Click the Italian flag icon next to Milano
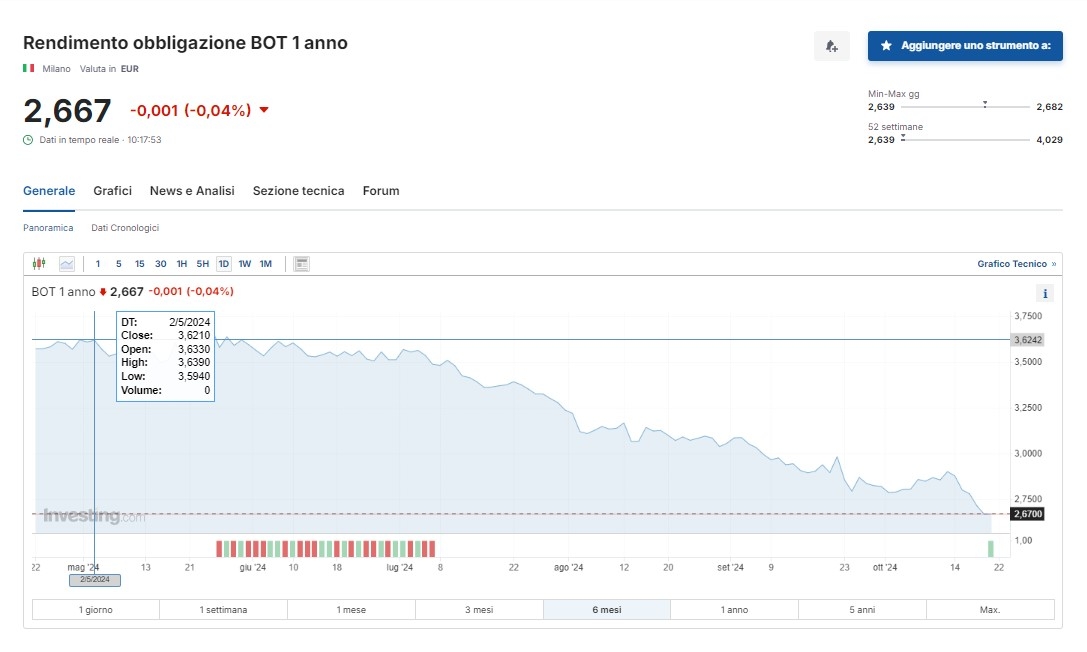Viewport: 1087px width, 652px height. [29, 69]
